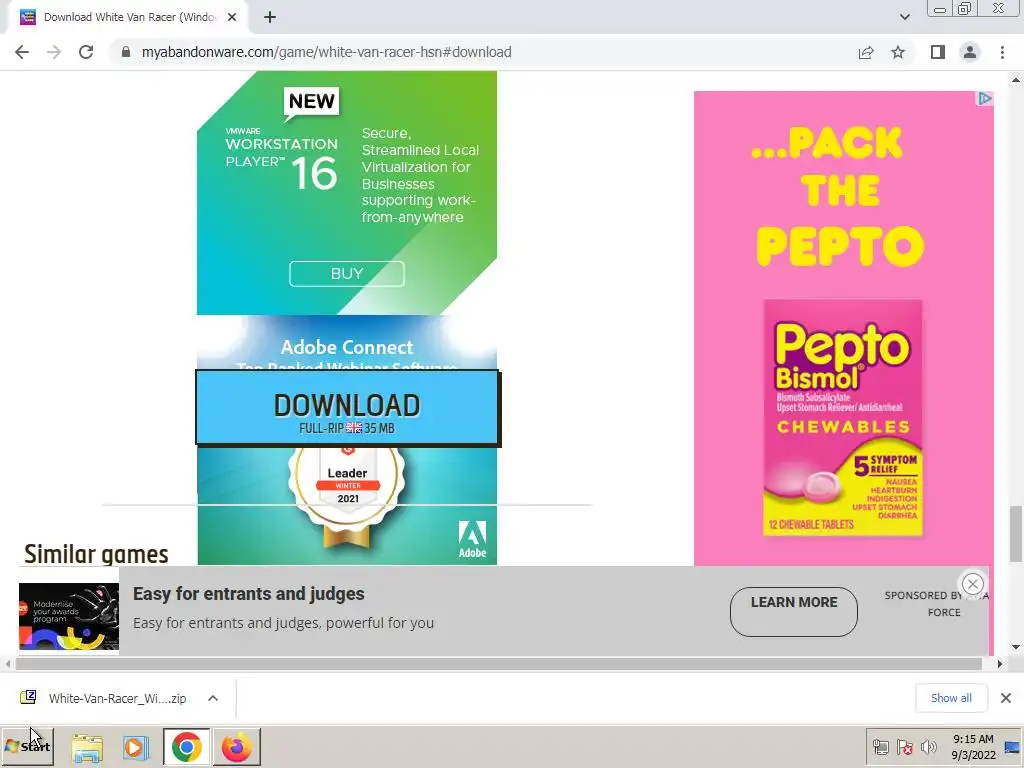Open the browser side panel

coord(938,52)
